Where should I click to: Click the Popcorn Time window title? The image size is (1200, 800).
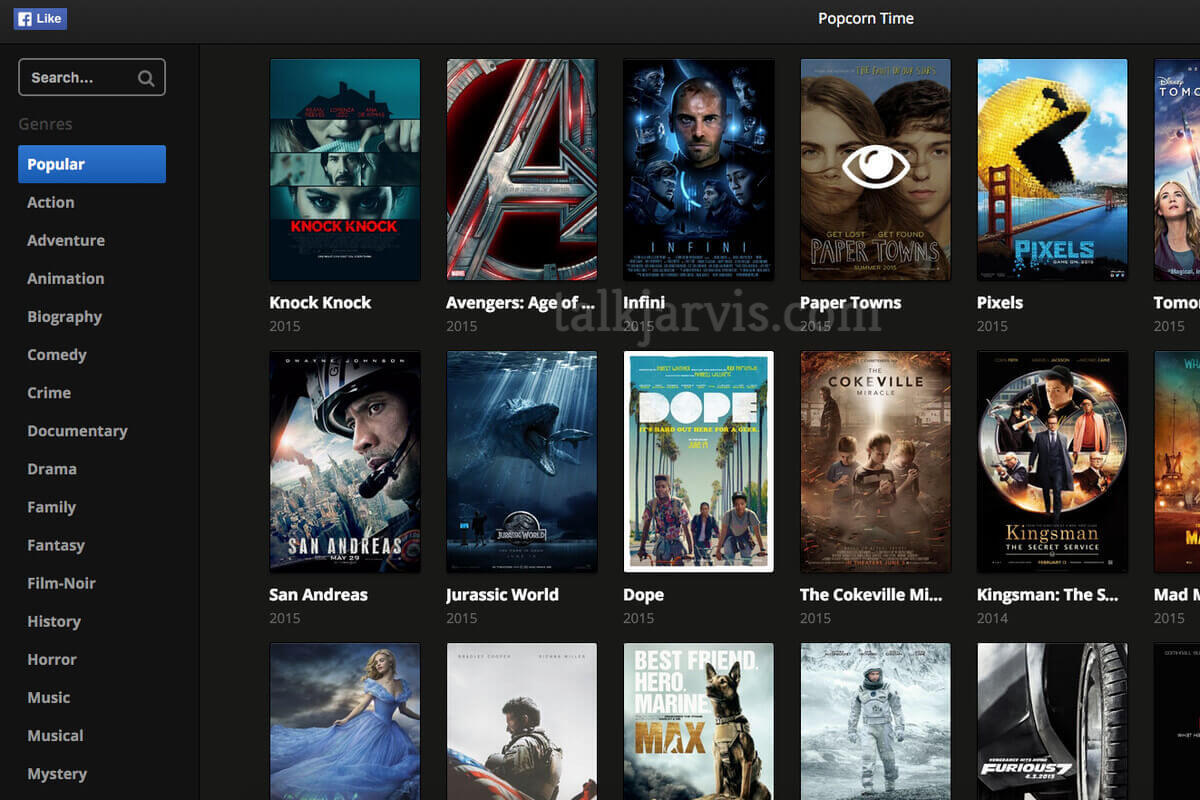coord(866,18)
